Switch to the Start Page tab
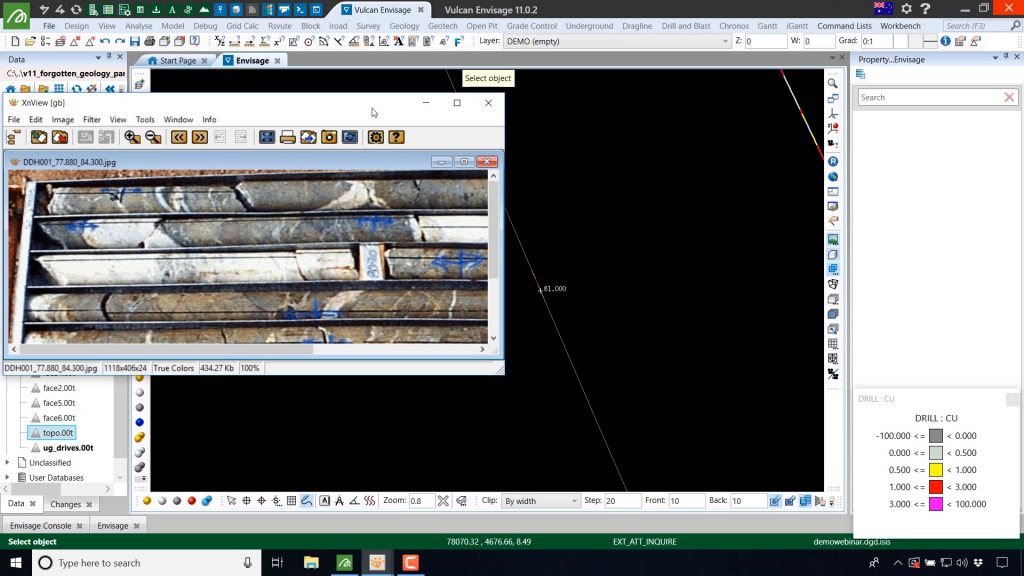The height and width of the screenshot is (576, 1024). [x=177, y=60]
